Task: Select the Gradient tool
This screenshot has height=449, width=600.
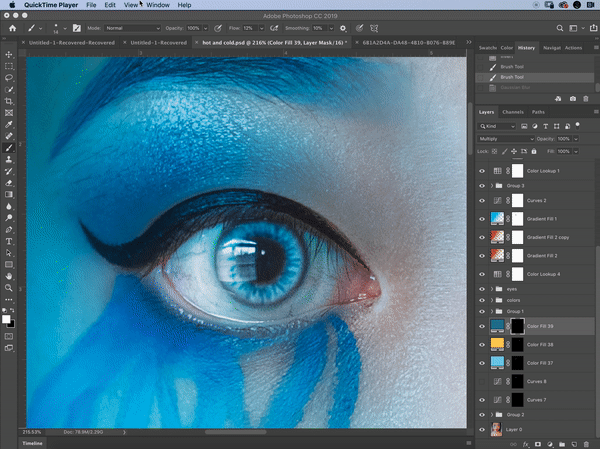Action: click(x=9, y=194)
